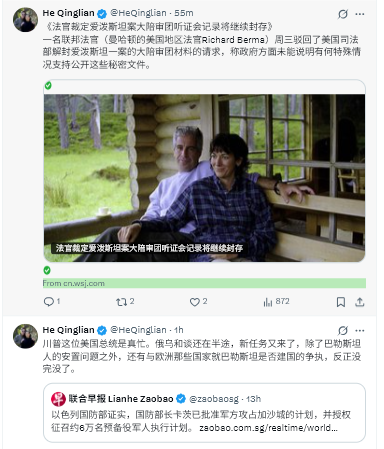Open more options menu on first tweet
The image size is (384, 449).
click(360, 14)
